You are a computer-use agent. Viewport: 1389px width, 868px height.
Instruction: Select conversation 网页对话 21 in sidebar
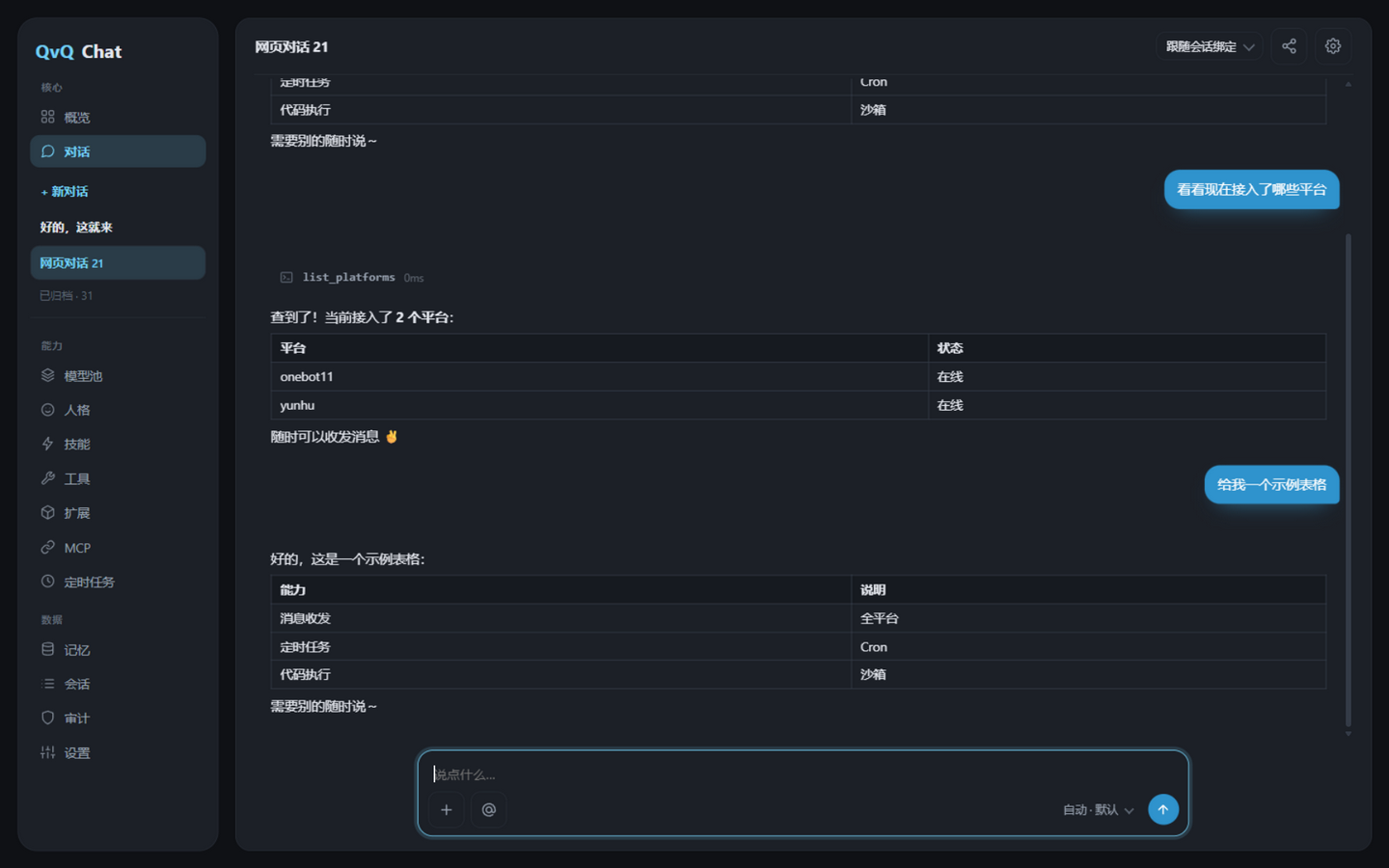click(118, 262)
